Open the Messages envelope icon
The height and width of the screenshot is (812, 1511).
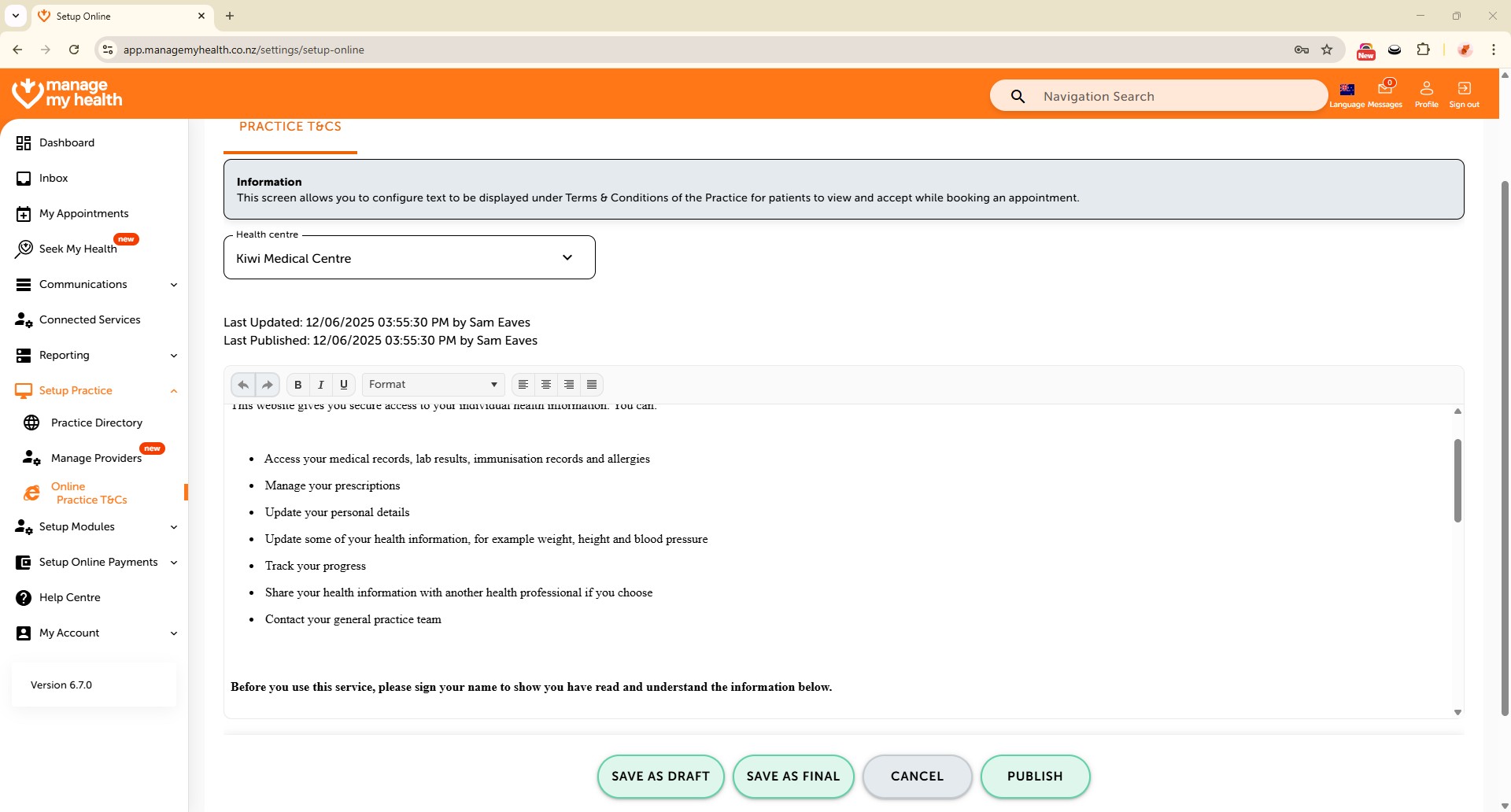point(1385,89)
